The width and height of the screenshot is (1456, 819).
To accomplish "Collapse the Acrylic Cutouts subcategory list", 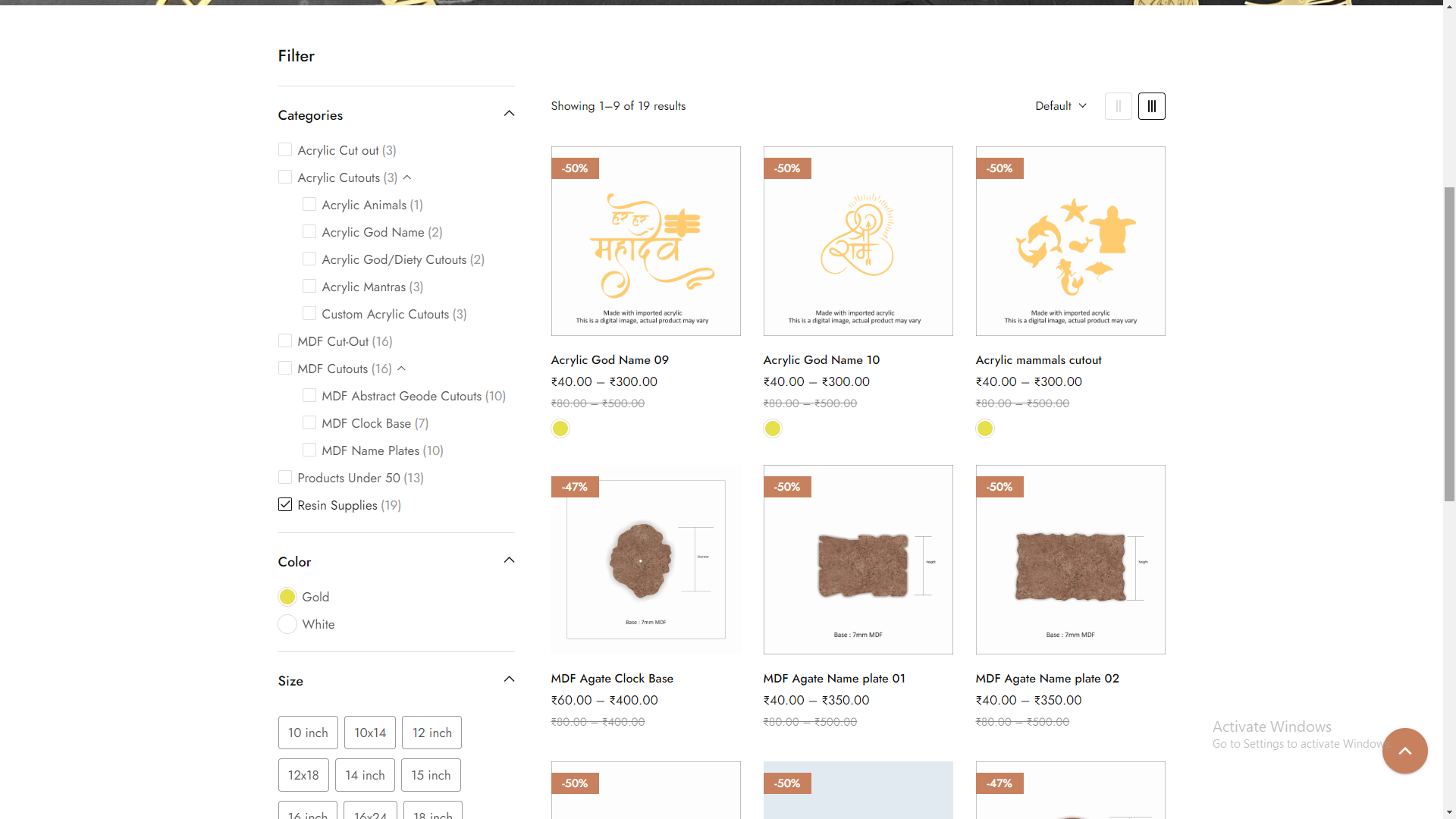I will (x=407, y=177).
